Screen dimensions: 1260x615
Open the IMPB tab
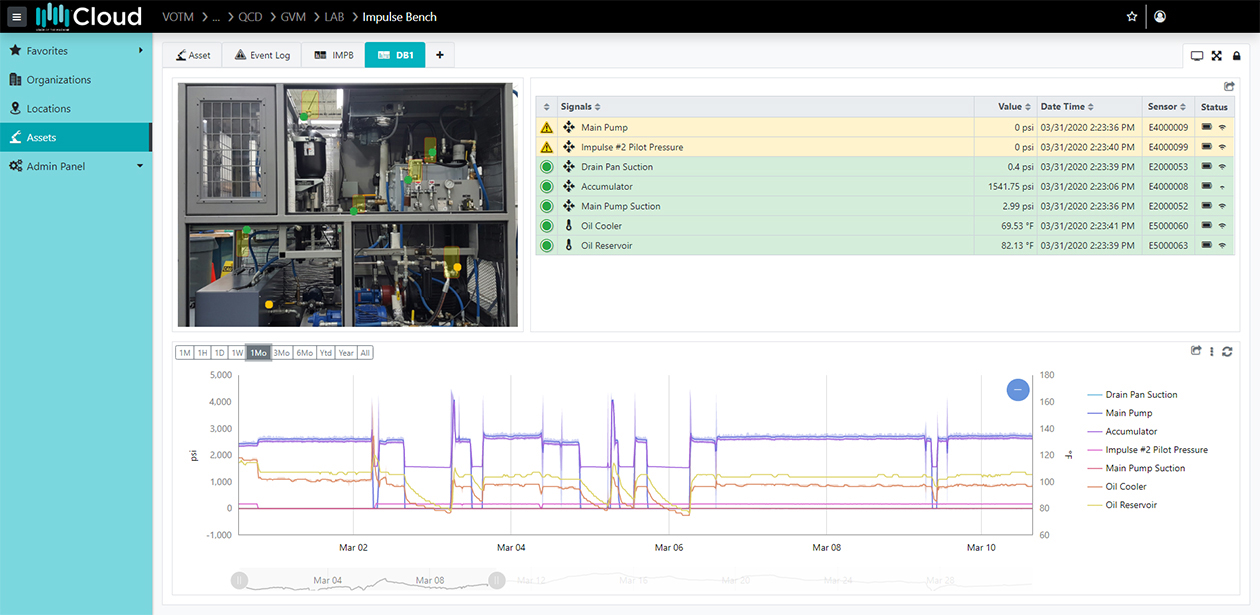point(334,55)
